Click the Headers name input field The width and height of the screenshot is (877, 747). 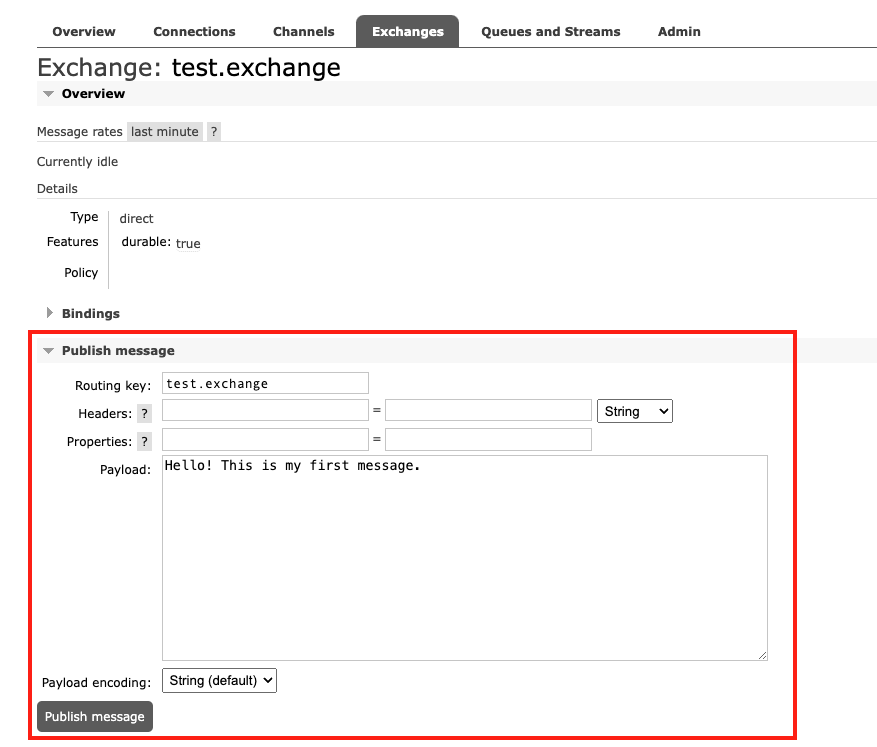point(265,411)
